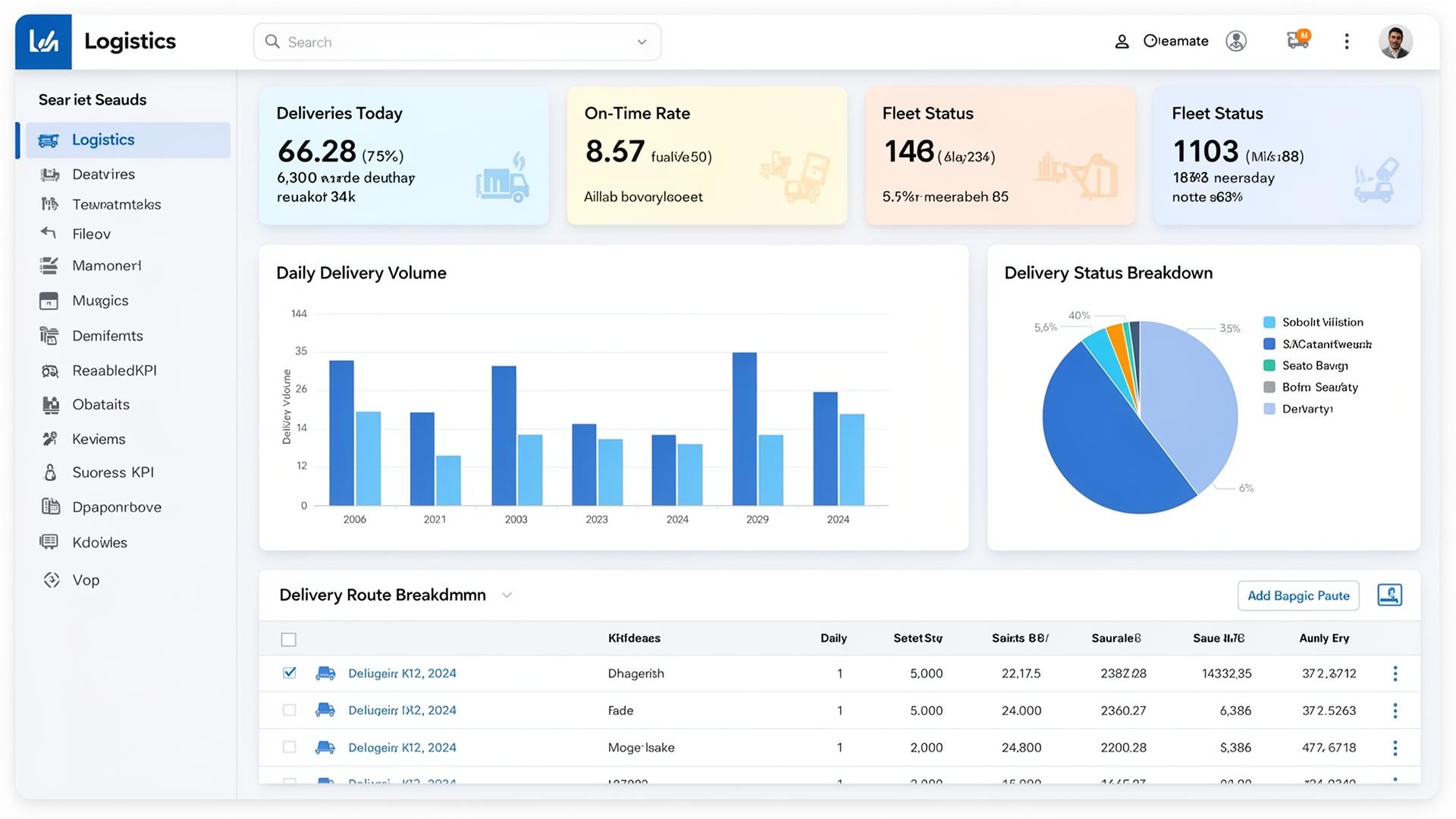Click the Dpaponrbove sidebar icon
The height and width of the screenshot is (819, 1456).
coord(51,507)
